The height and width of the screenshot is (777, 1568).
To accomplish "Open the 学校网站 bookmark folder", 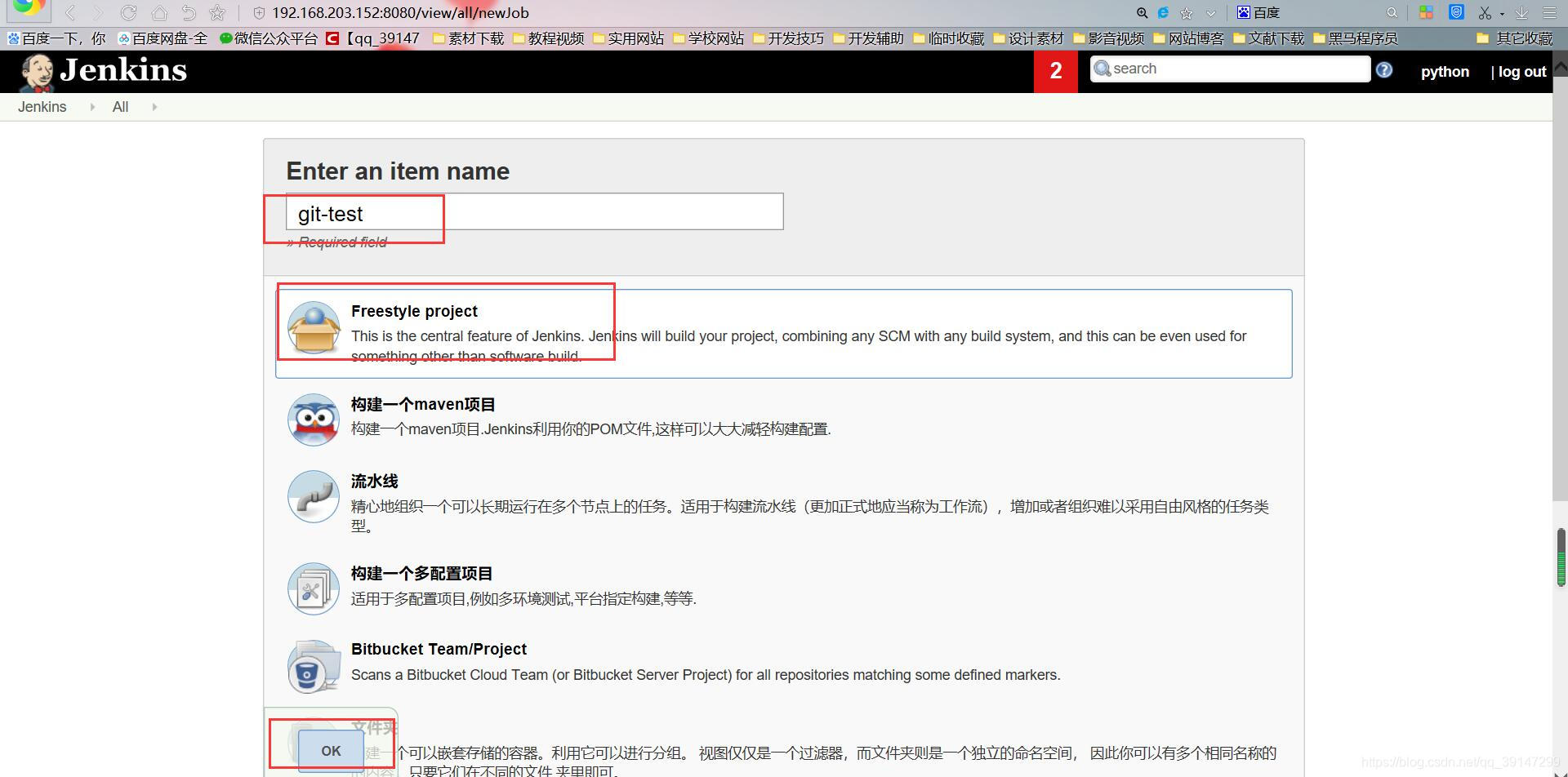I will pos(708,38).
